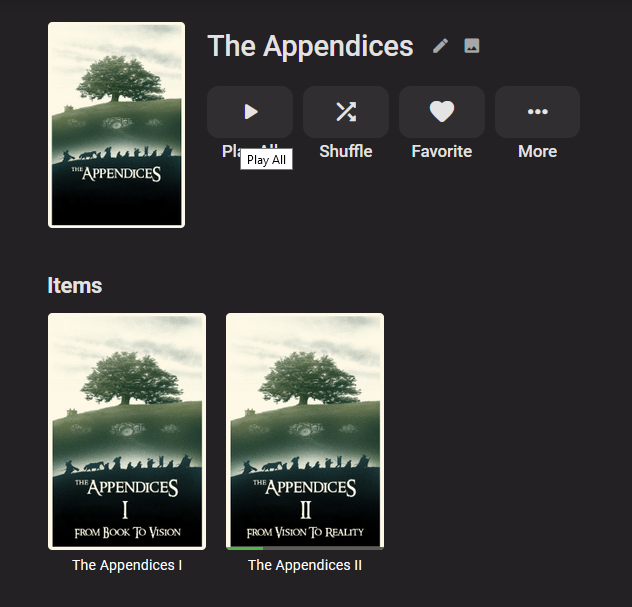Click green watched progress bar under Appendices II

(245, 548)
